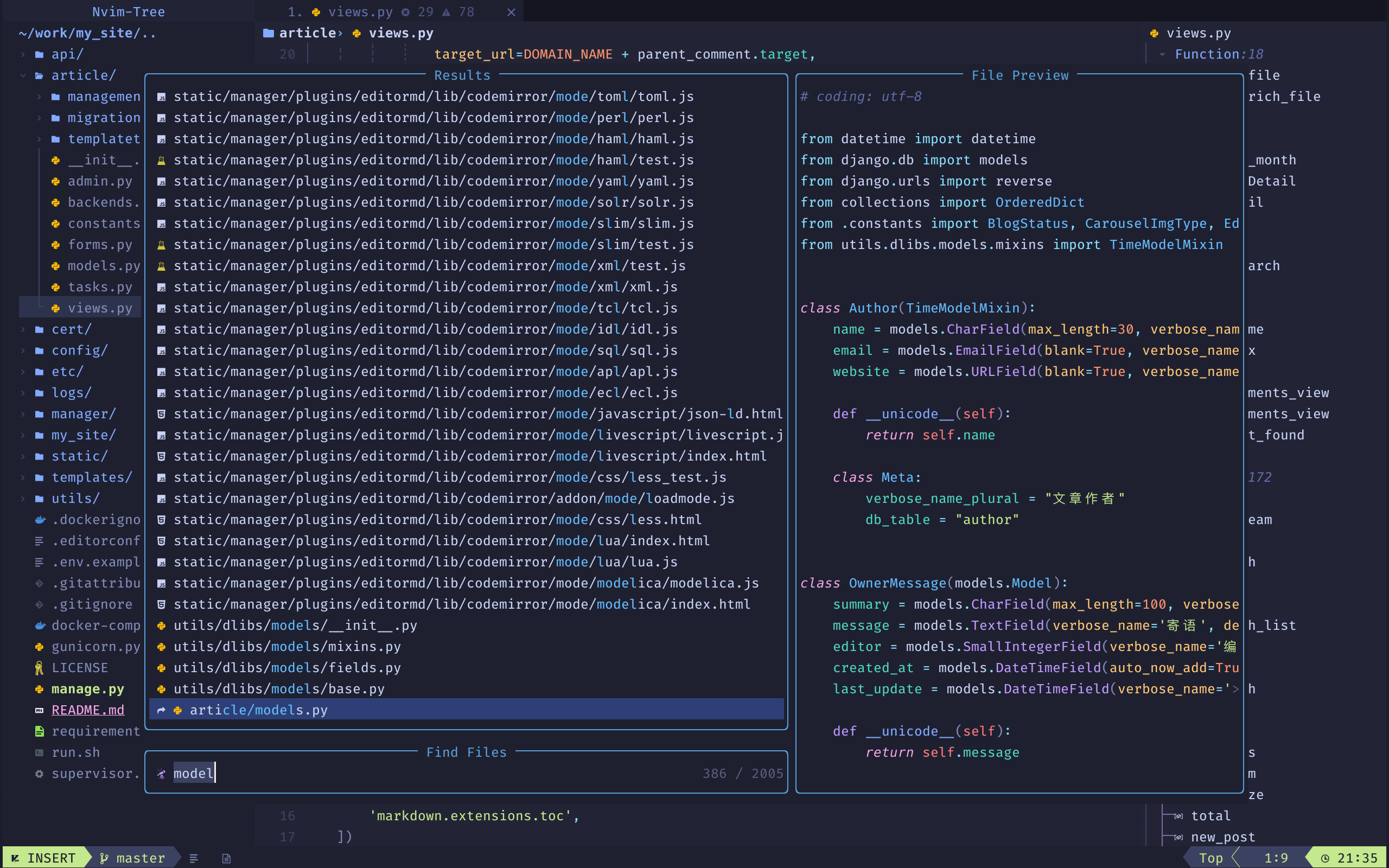The height and width of the screenshot is (868, 1389).
Task: Click the scales icon next to LICENSE
Action: (x=39, y=668)
